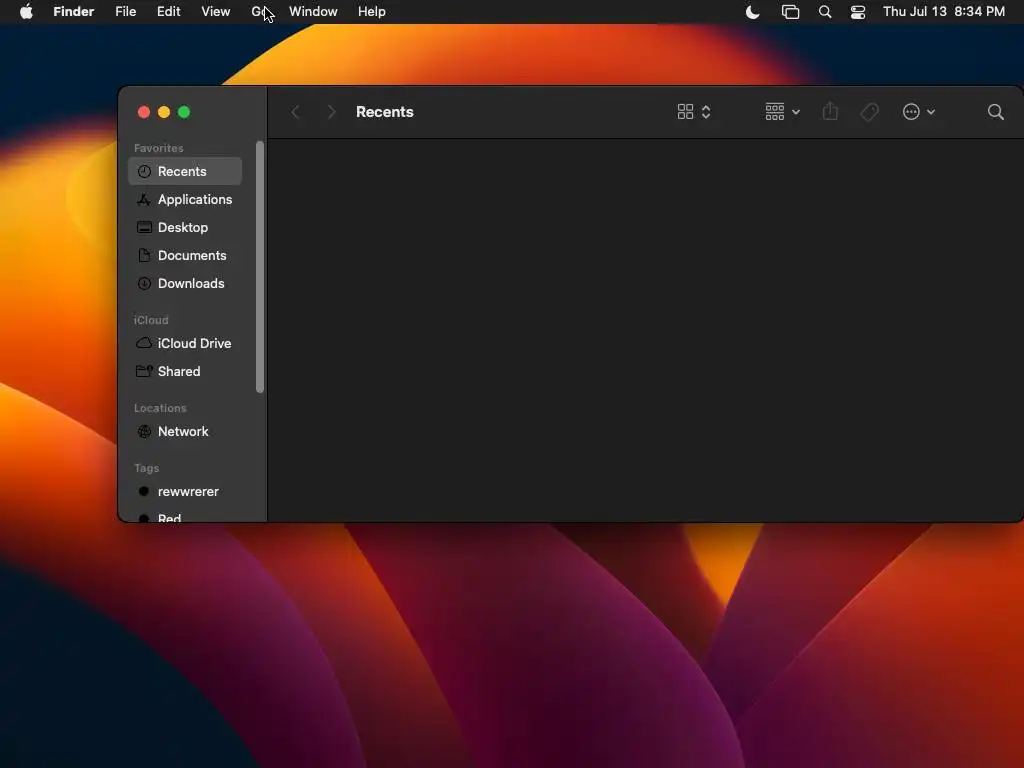Open Shared folder in sidebar
Viewport: 1024px width, 768px height.
(x=185, y=371)
